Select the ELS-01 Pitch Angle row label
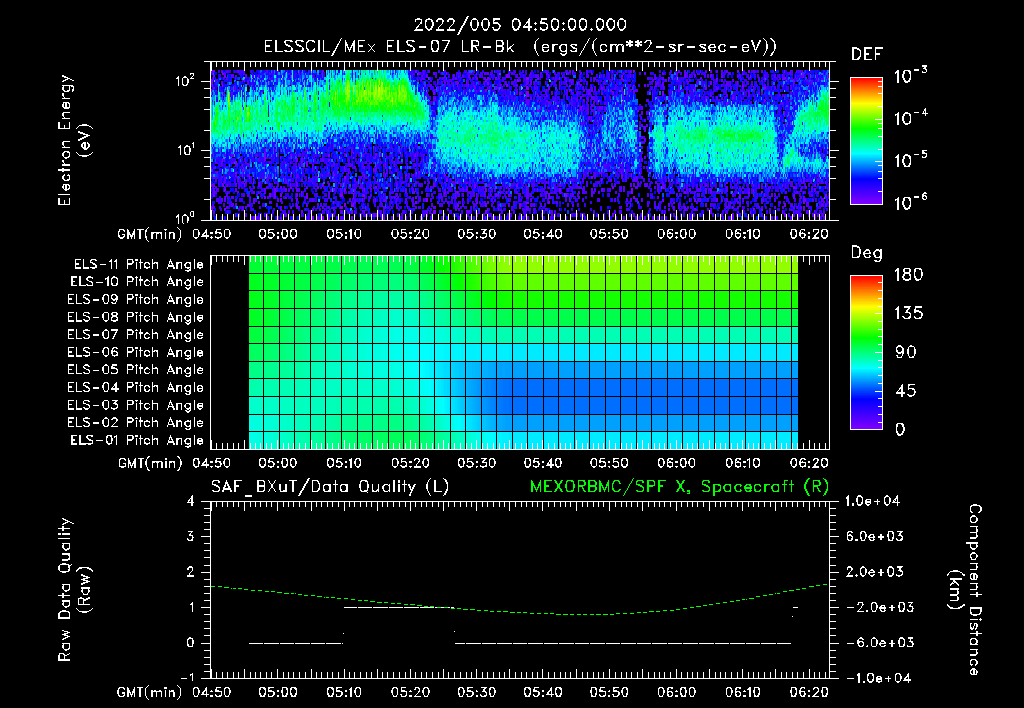Screen dimensions: 1024x708 (136, 440)
